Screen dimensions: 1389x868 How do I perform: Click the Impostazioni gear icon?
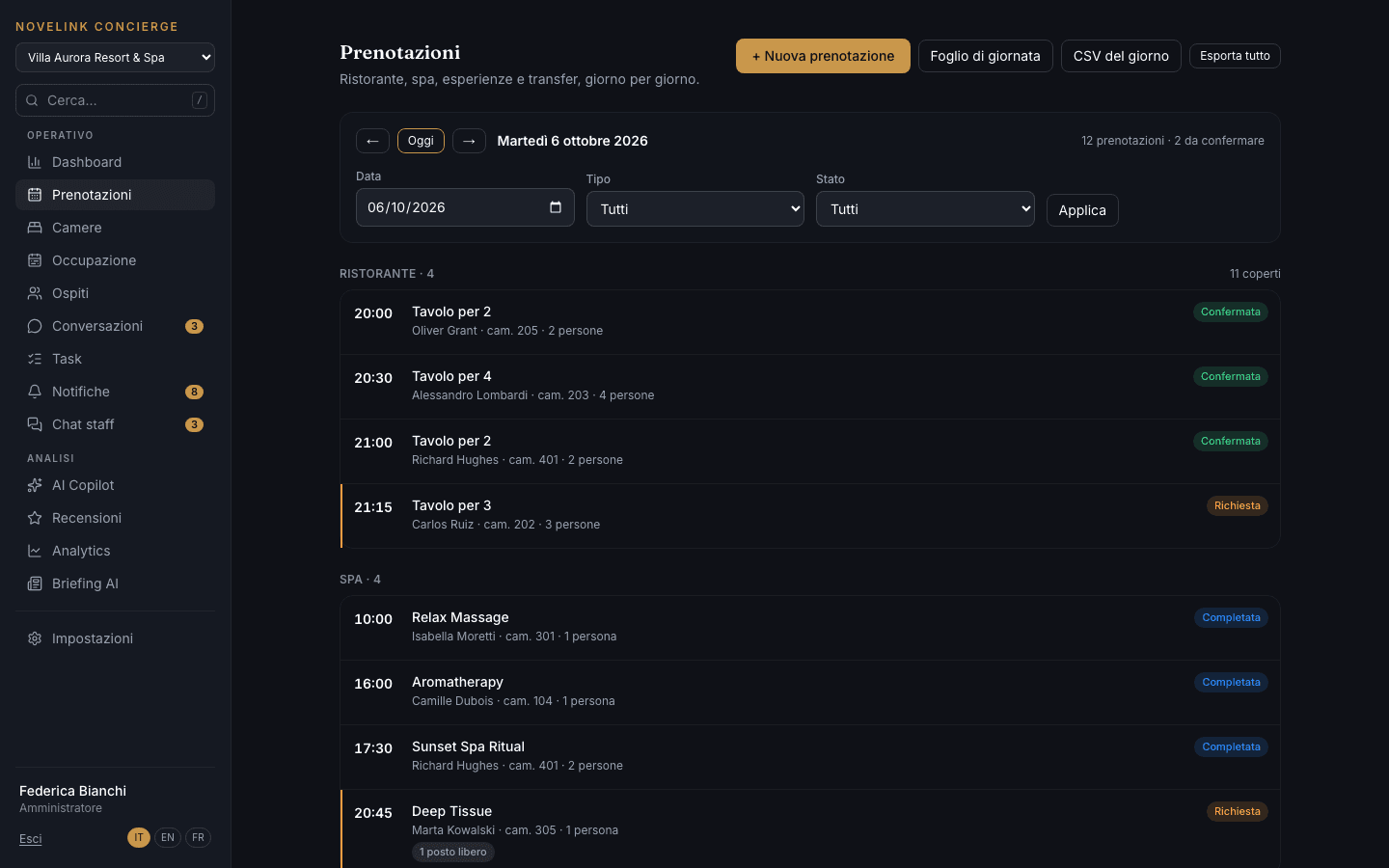click(35, 638)
